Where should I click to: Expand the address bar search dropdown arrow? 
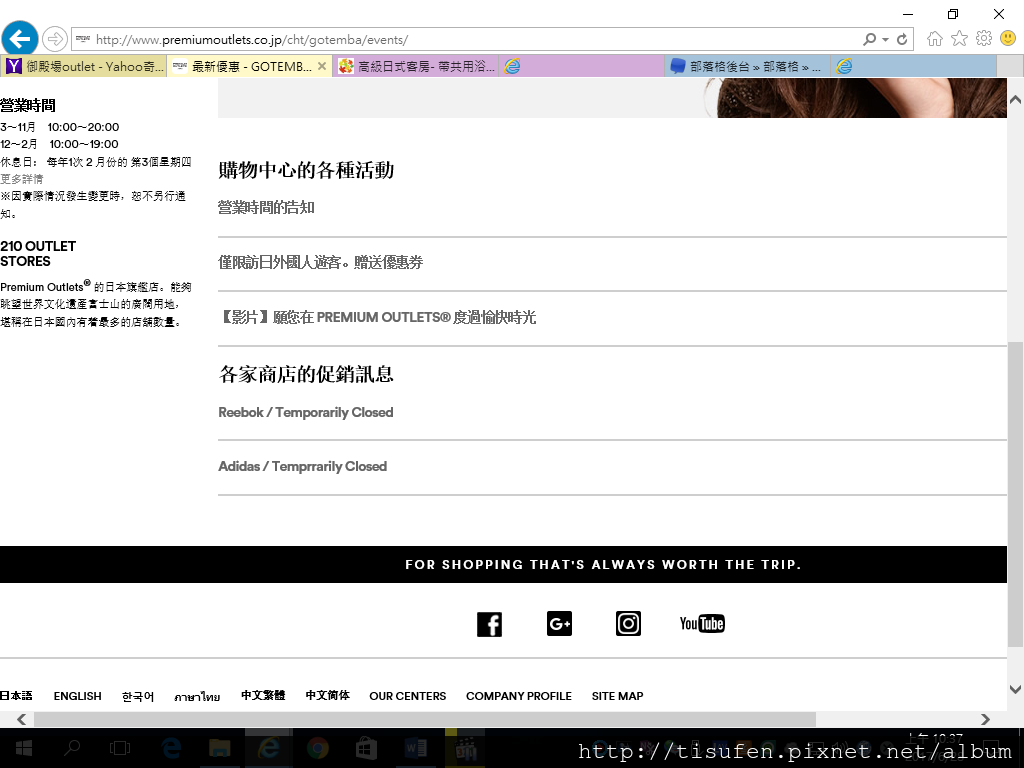886,40
